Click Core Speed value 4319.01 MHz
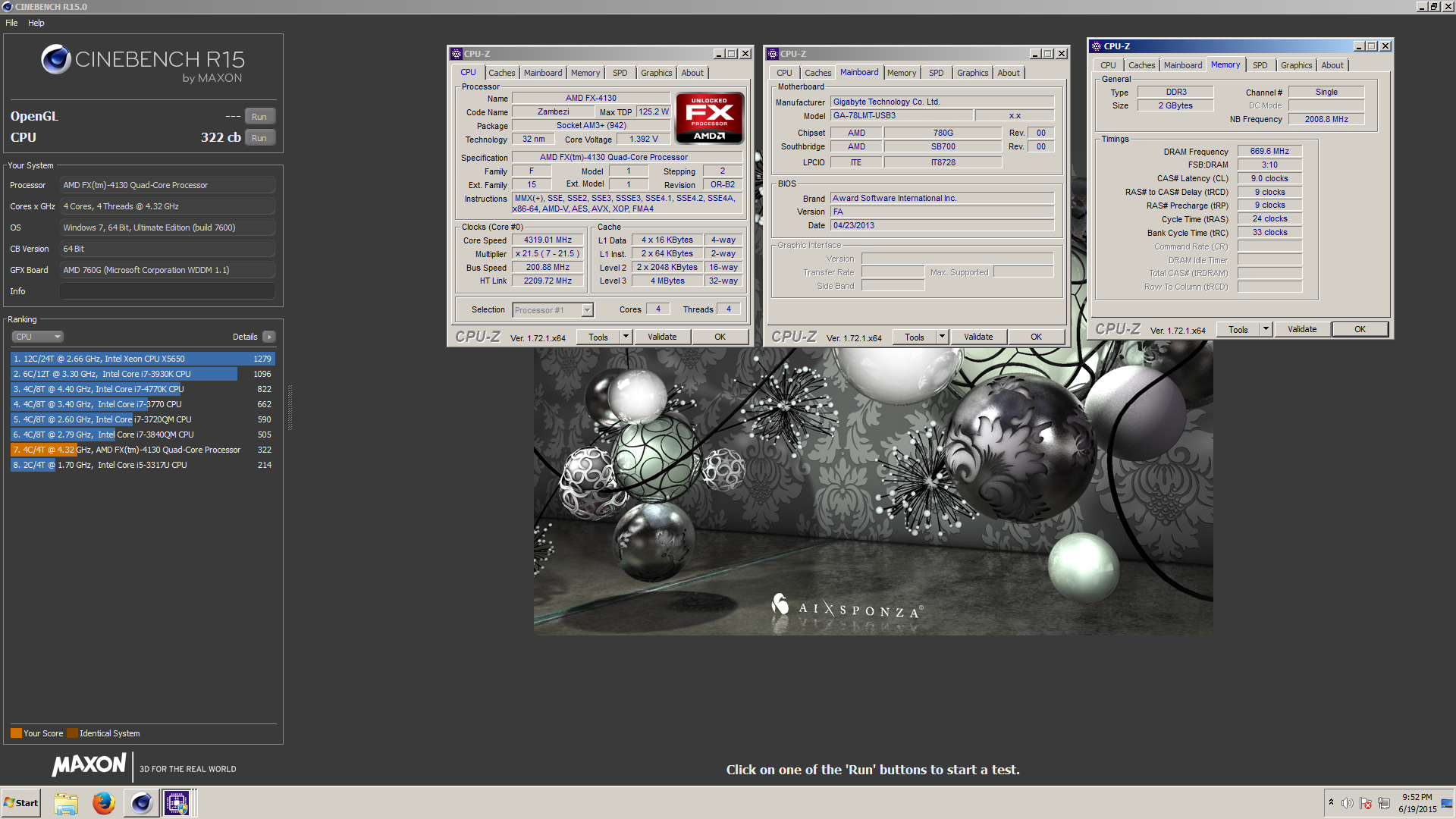This screenshot has height=819, width=1456. pyautogui.click(x=548, y=240)
